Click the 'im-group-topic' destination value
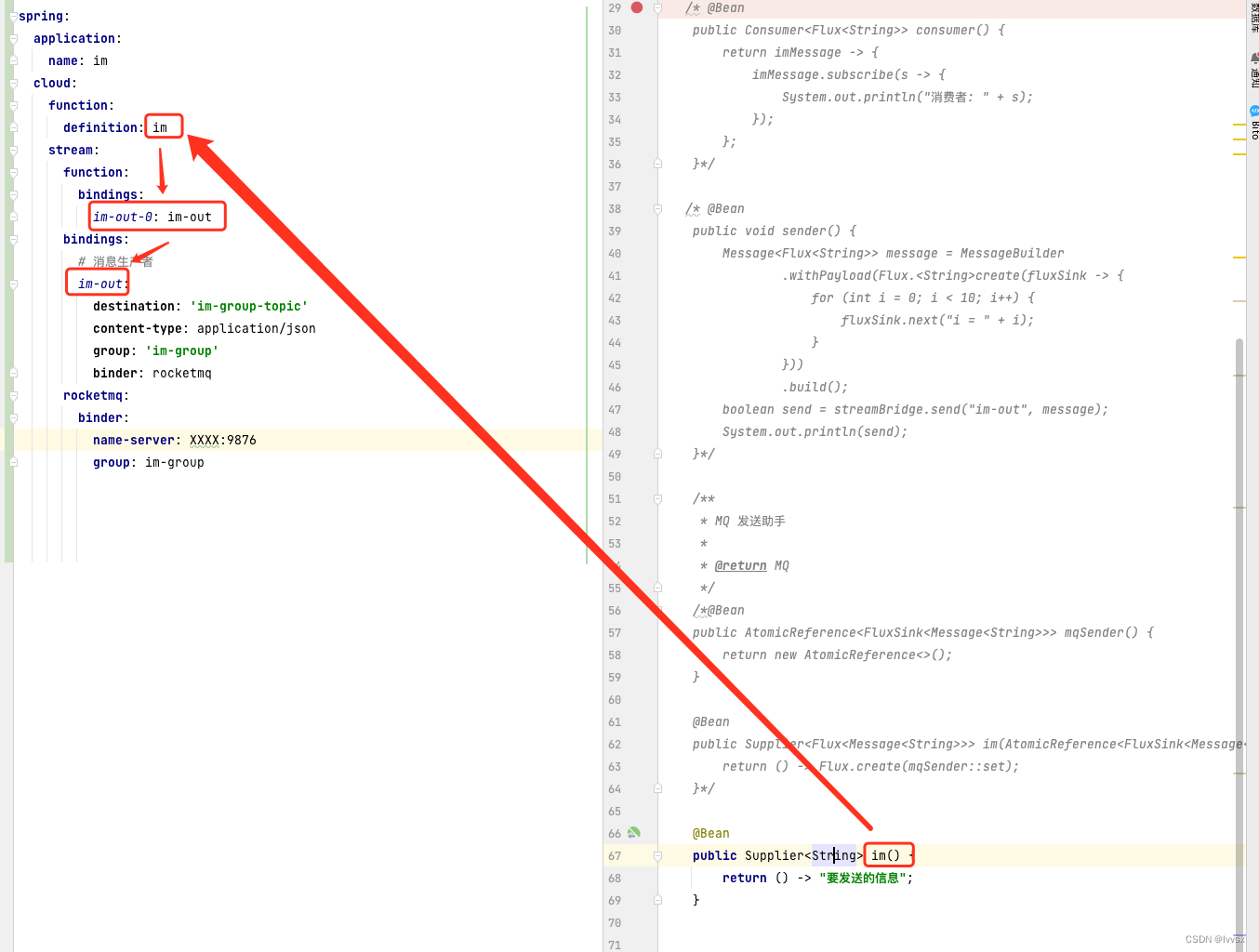This screenshot has height=952, width=1259. pos(249,306)
